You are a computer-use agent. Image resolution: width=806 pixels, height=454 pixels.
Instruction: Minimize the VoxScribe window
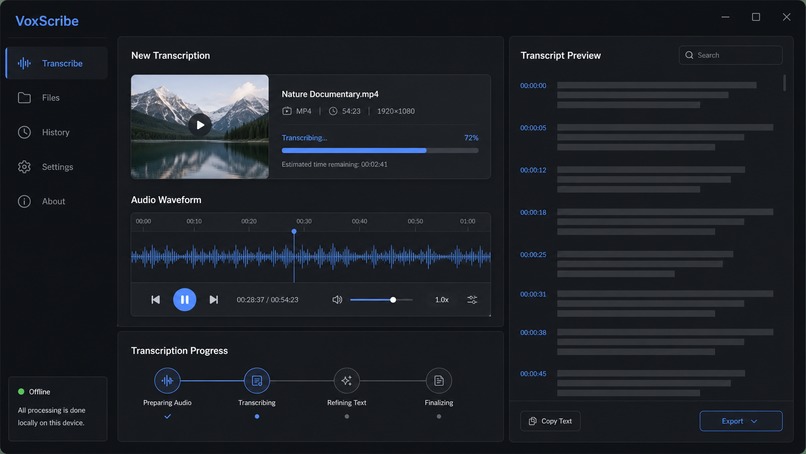[x=725, y=17]
